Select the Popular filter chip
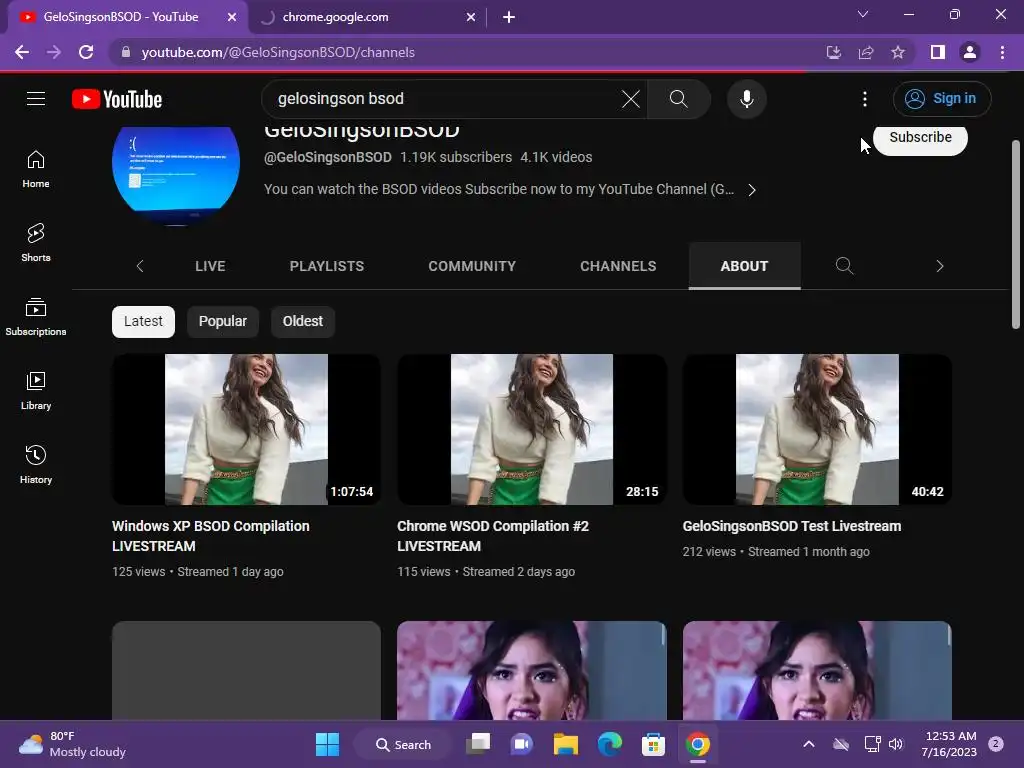The height and width of the screenshot is (768, 1024). tap(223, 321)
